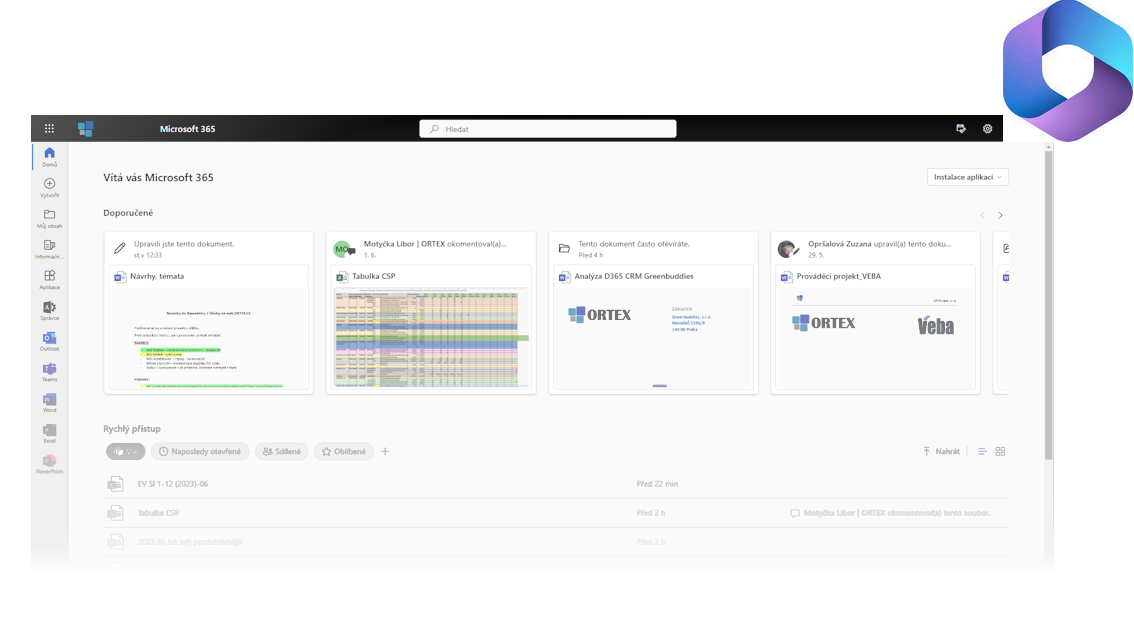Click the Před 22 min timestamp

pos(657,484)
